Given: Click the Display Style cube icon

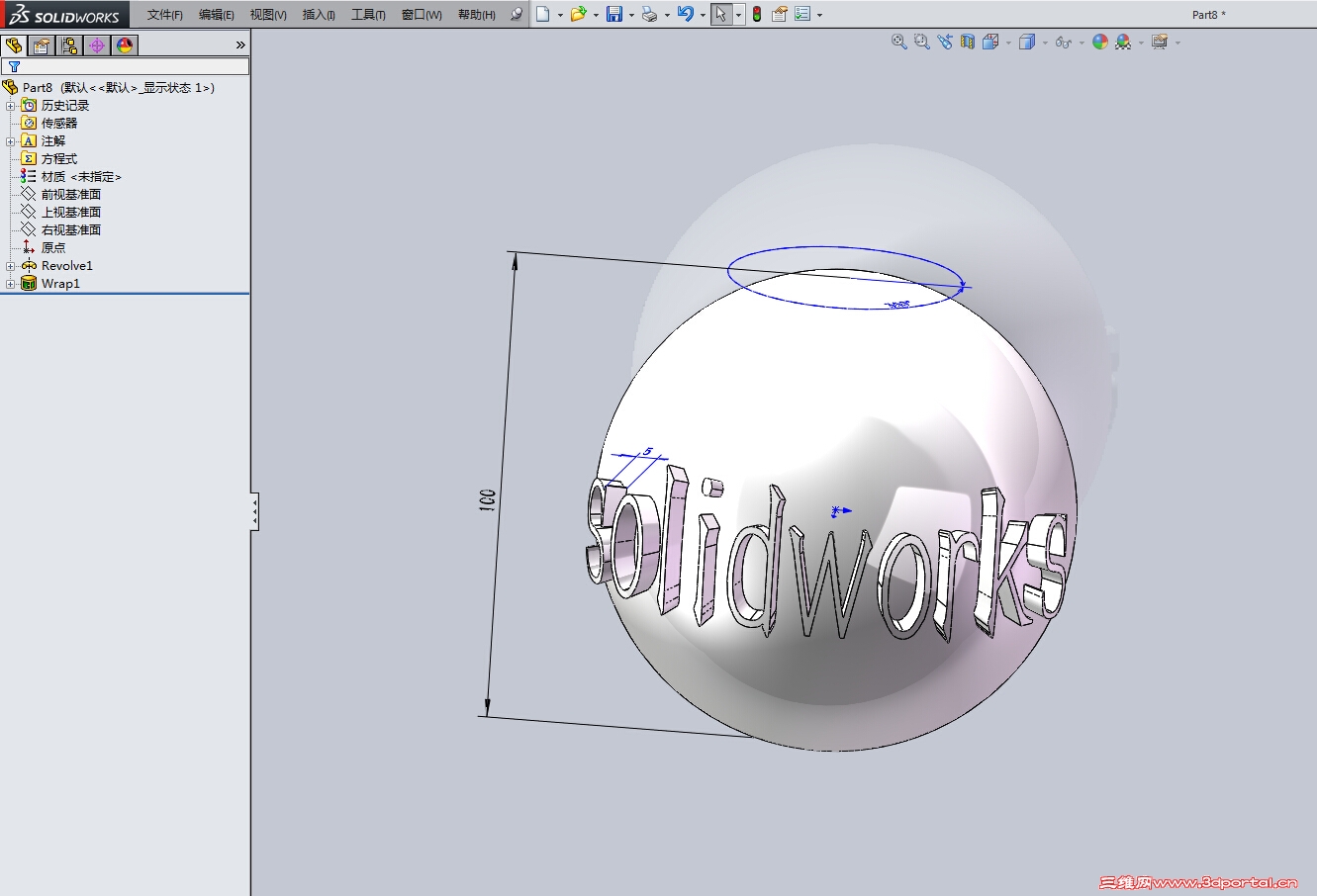Looking at the screenshot, I should [x=1027, y=42].
